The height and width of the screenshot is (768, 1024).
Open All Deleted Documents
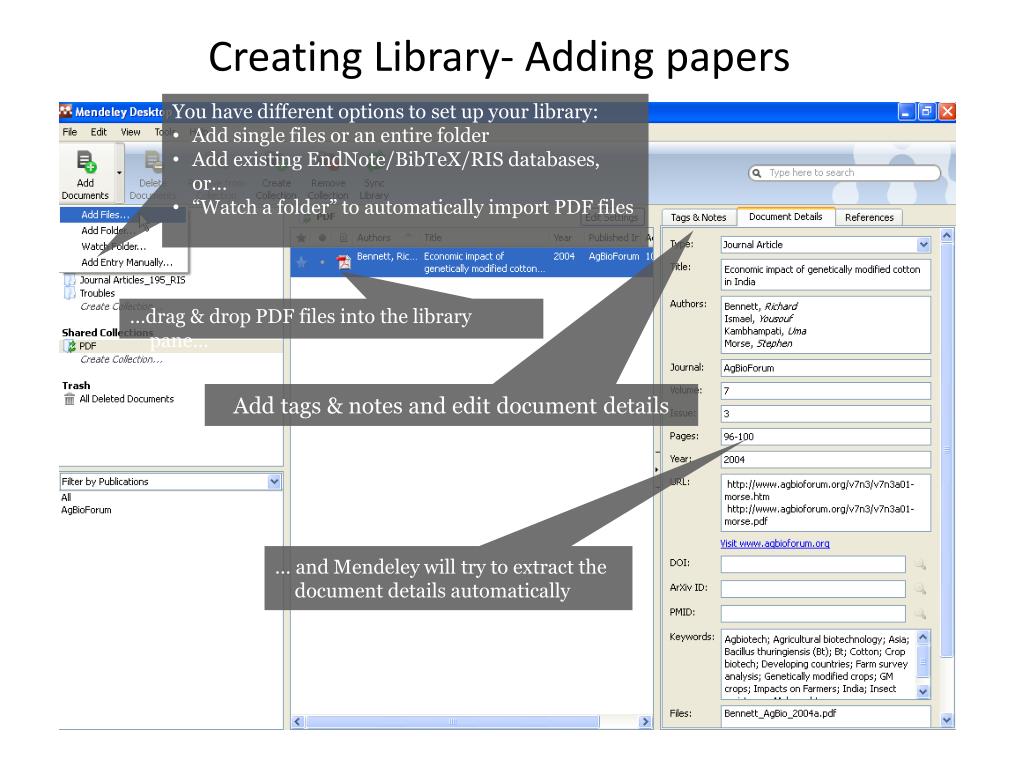tap(127, 399)
